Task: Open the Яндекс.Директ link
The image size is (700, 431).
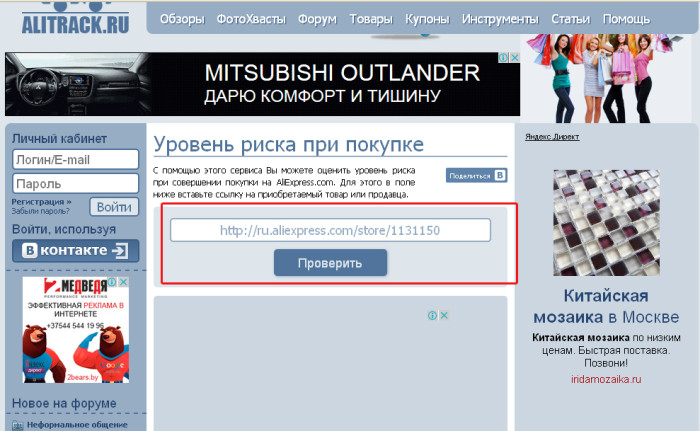Action: (x=552, y=137)
